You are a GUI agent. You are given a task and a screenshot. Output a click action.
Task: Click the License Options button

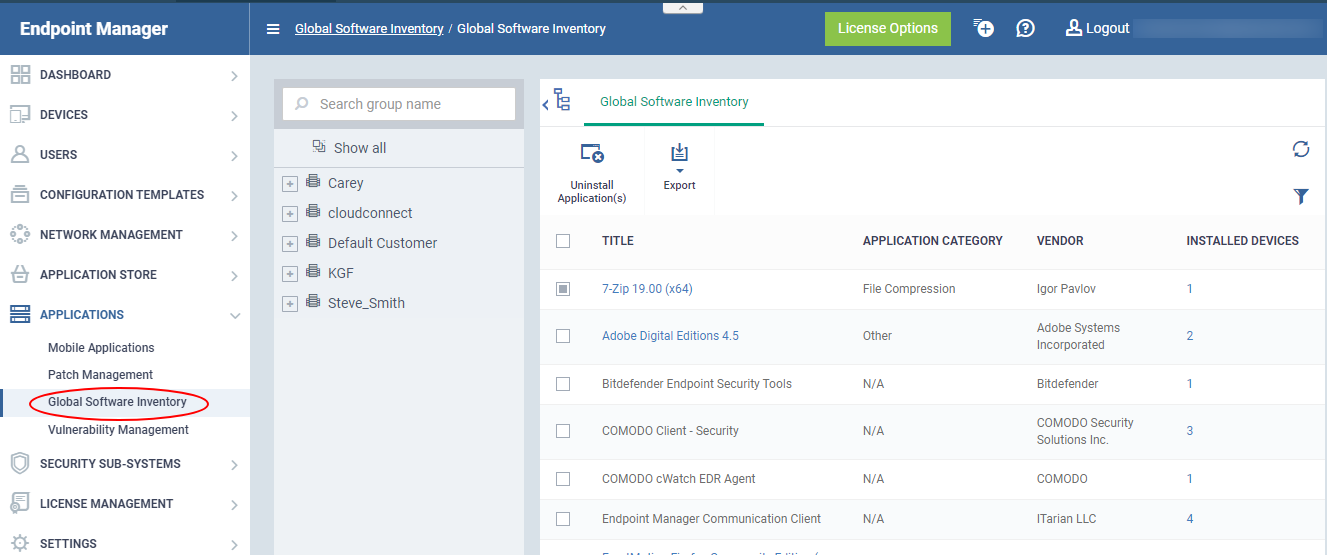pos(888,28)
